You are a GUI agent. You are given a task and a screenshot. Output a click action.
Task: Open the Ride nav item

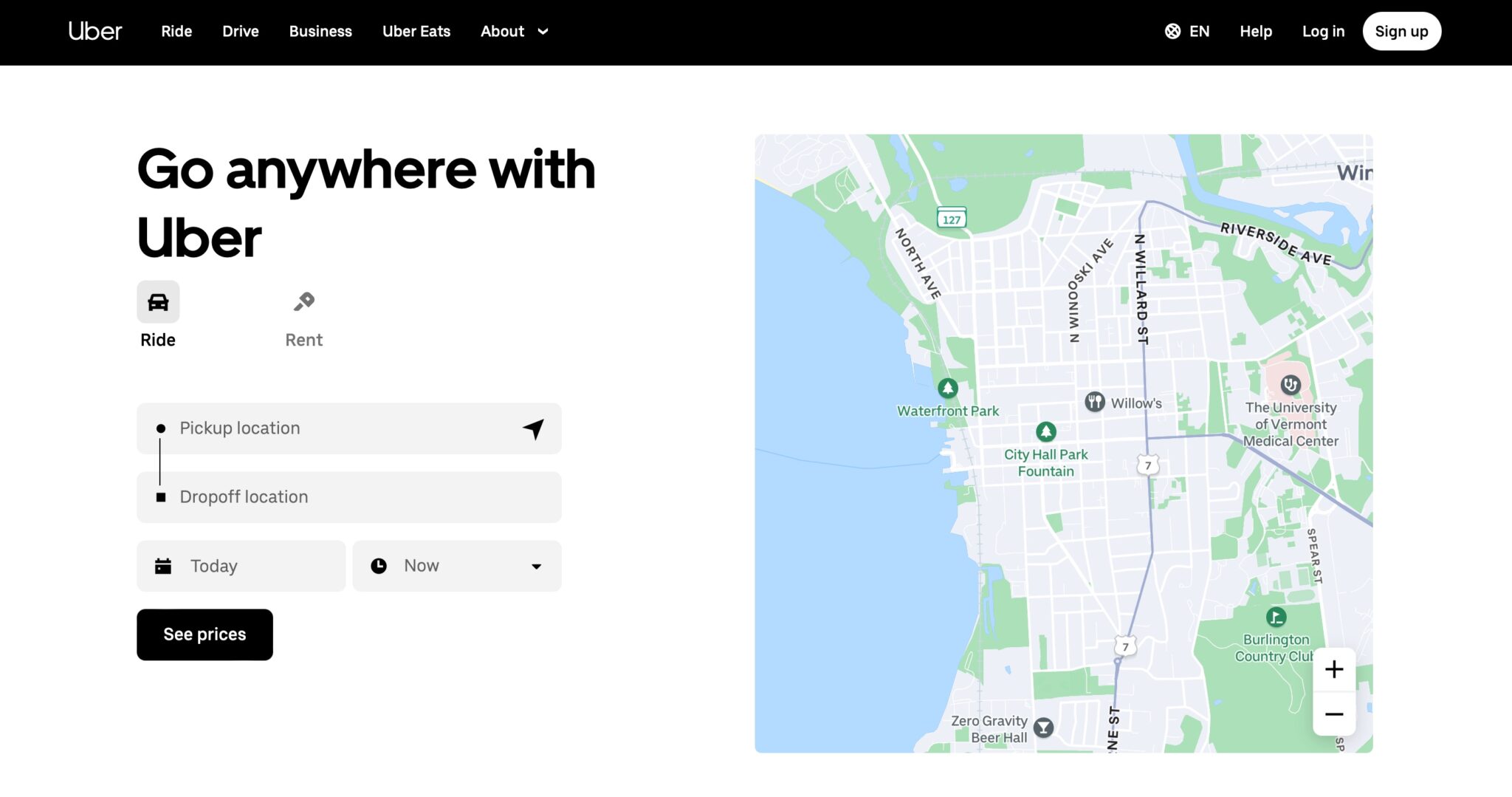point(176,31)
